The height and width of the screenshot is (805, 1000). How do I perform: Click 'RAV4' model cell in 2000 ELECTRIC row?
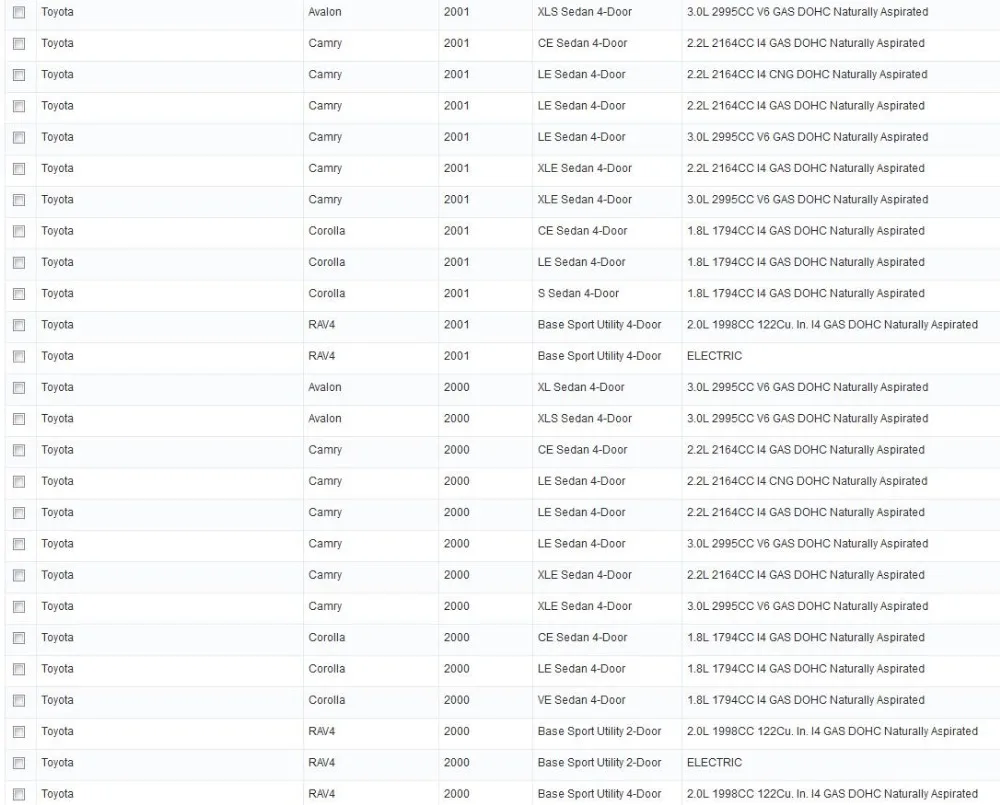coord(321,762)
